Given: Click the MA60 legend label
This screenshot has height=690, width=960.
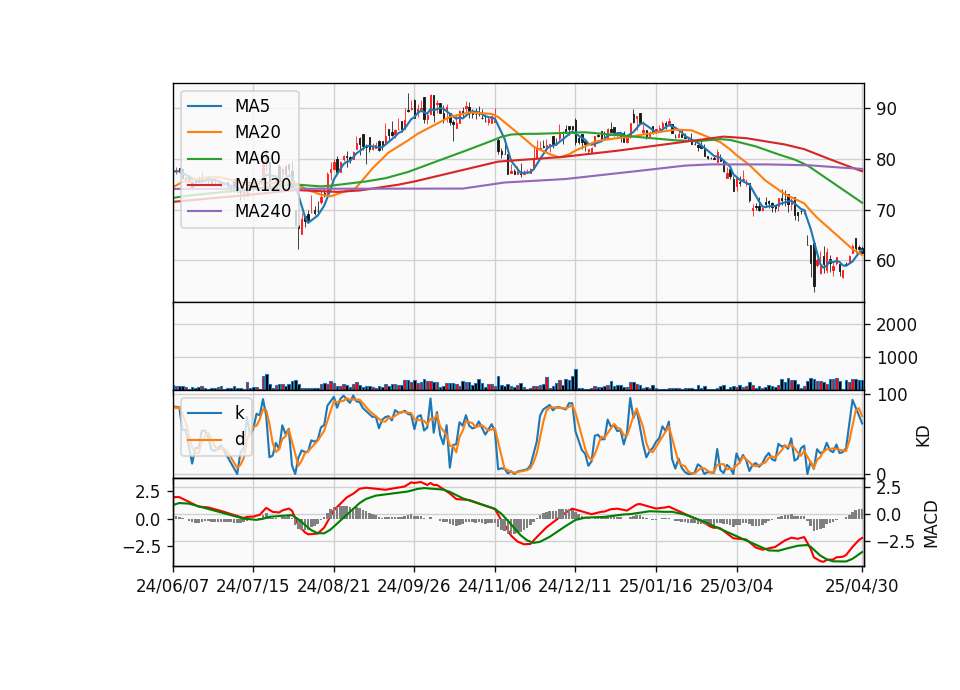Looking at the screenshot, I should [257, 158].
